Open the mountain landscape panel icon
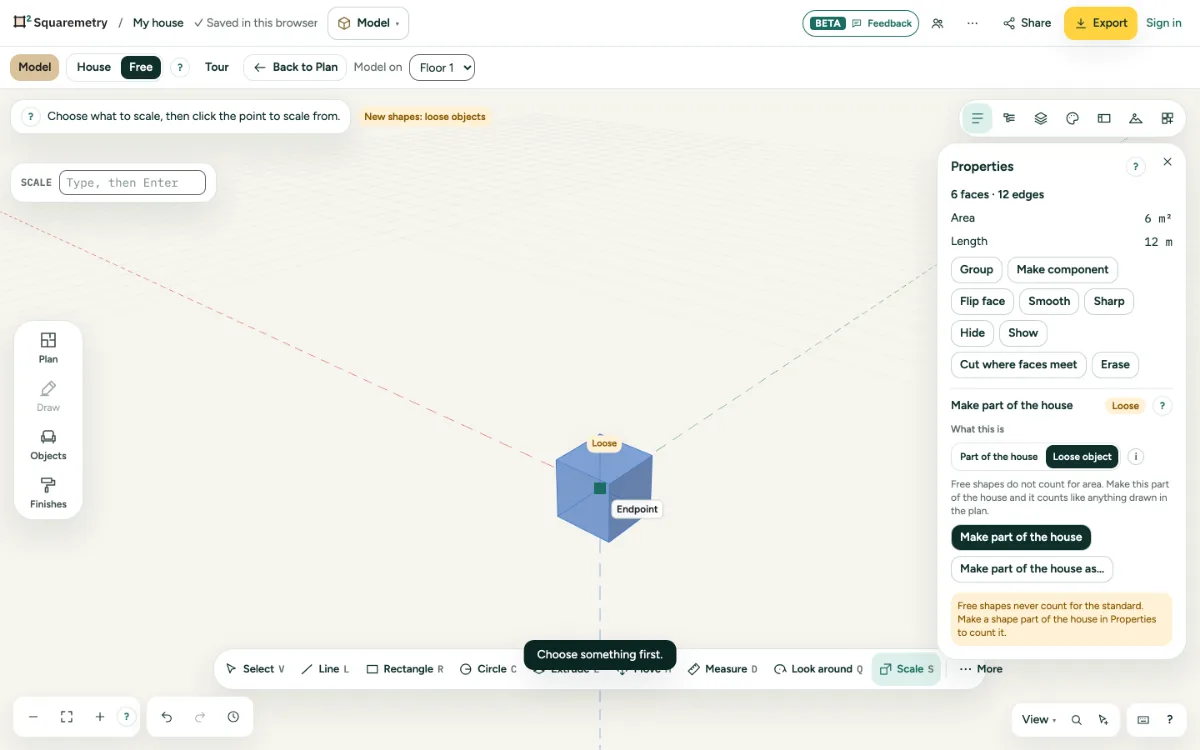Image resolution: width=1200 pixels, height=750 pixels. tap(1135, 118)
